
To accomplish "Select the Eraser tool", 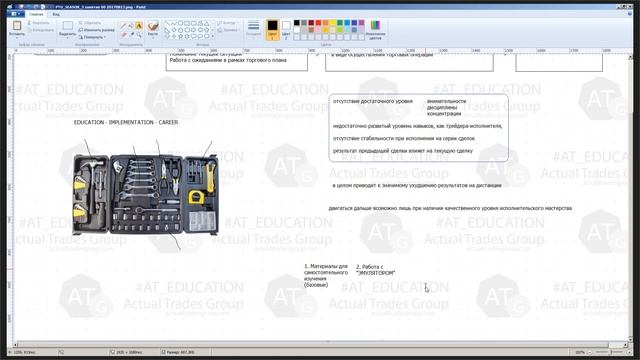I will (123, 35).
